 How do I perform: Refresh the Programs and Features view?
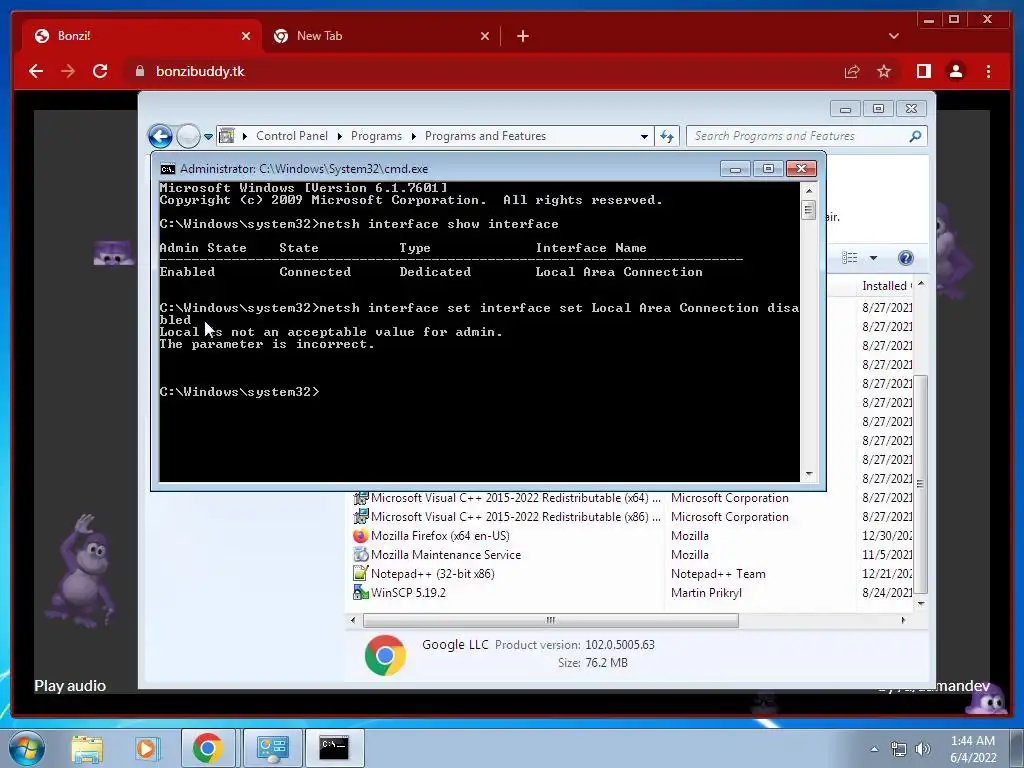pos(667,136)
